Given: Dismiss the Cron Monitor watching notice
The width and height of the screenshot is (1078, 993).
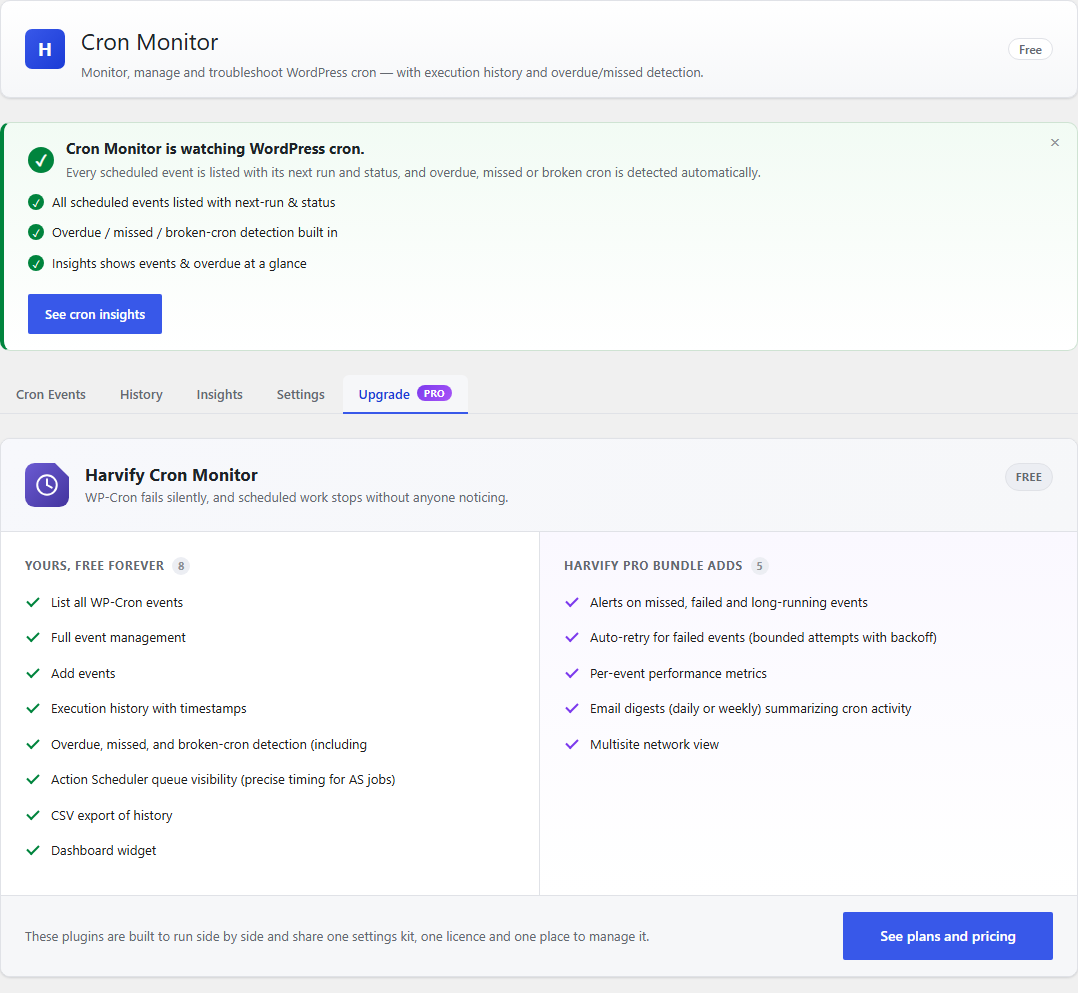Looking at the screenshot, I should point(1055,142).
